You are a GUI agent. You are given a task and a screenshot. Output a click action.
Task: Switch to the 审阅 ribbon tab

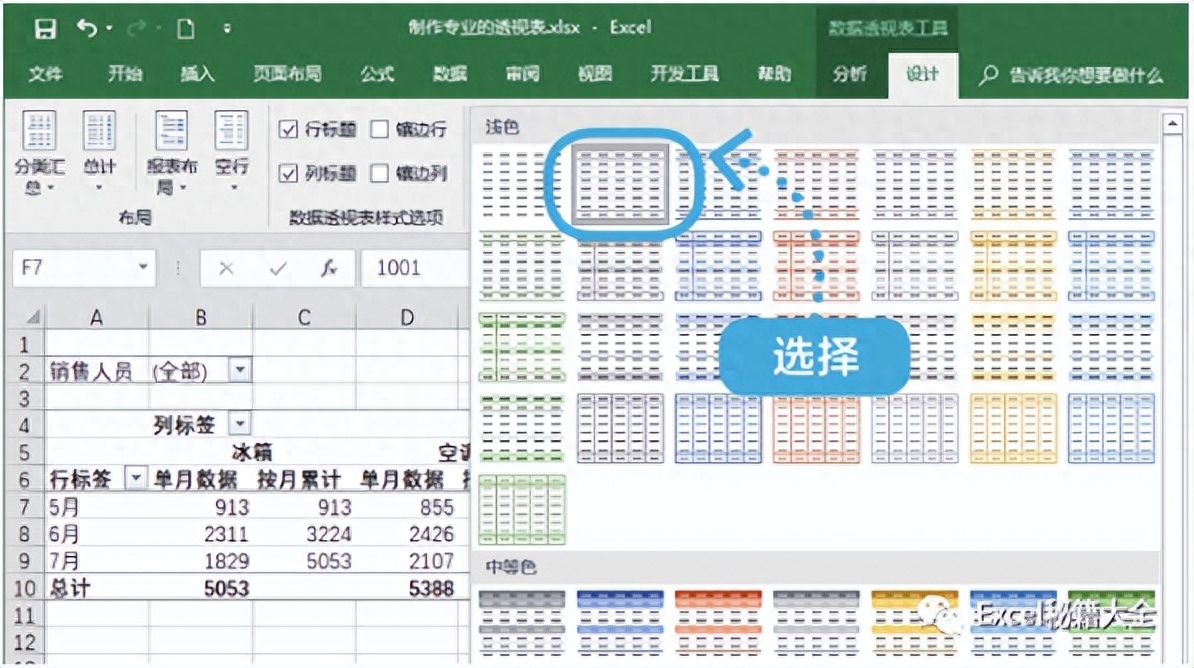(x=522, y=74)
